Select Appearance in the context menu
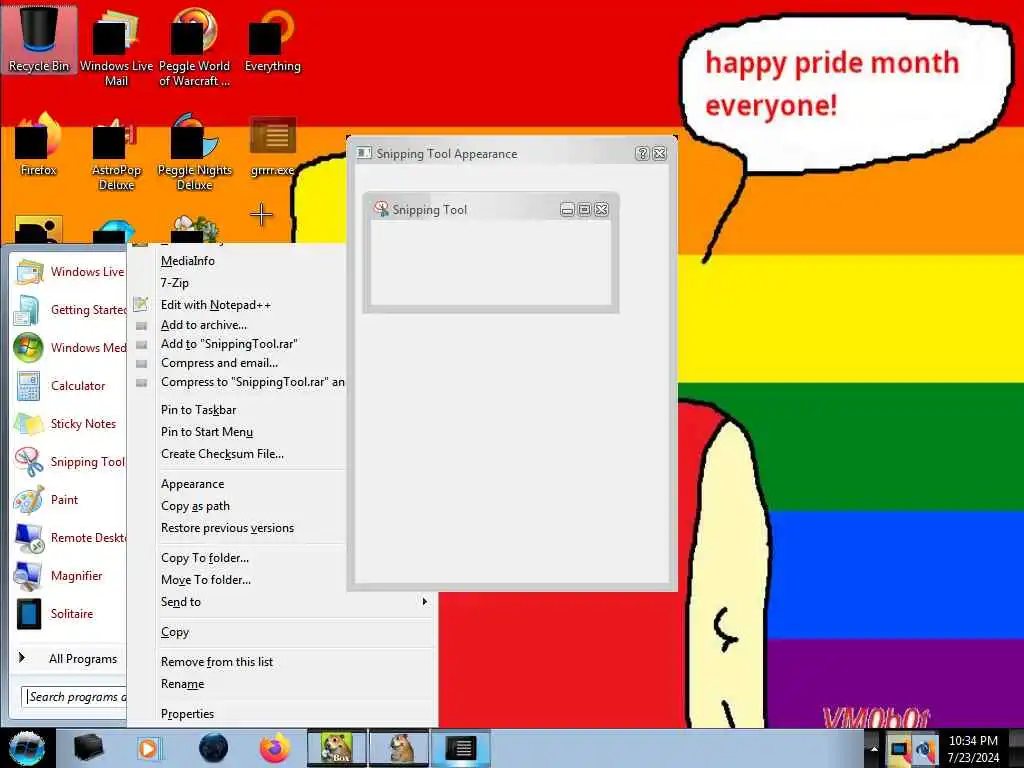 point(193,484)
